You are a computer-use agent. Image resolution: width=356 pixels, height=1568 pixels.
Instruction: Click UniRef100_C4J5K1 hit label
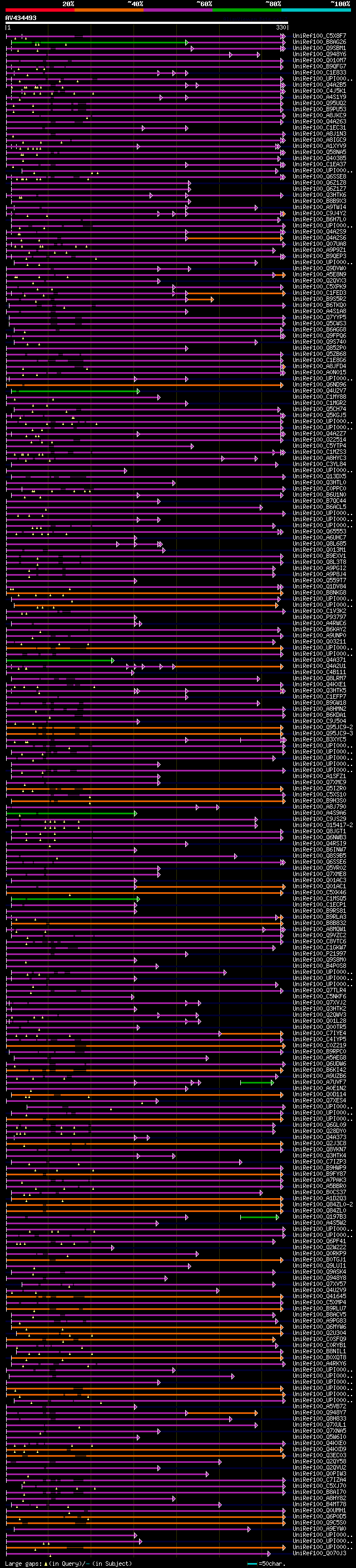(x=319, y=91)
